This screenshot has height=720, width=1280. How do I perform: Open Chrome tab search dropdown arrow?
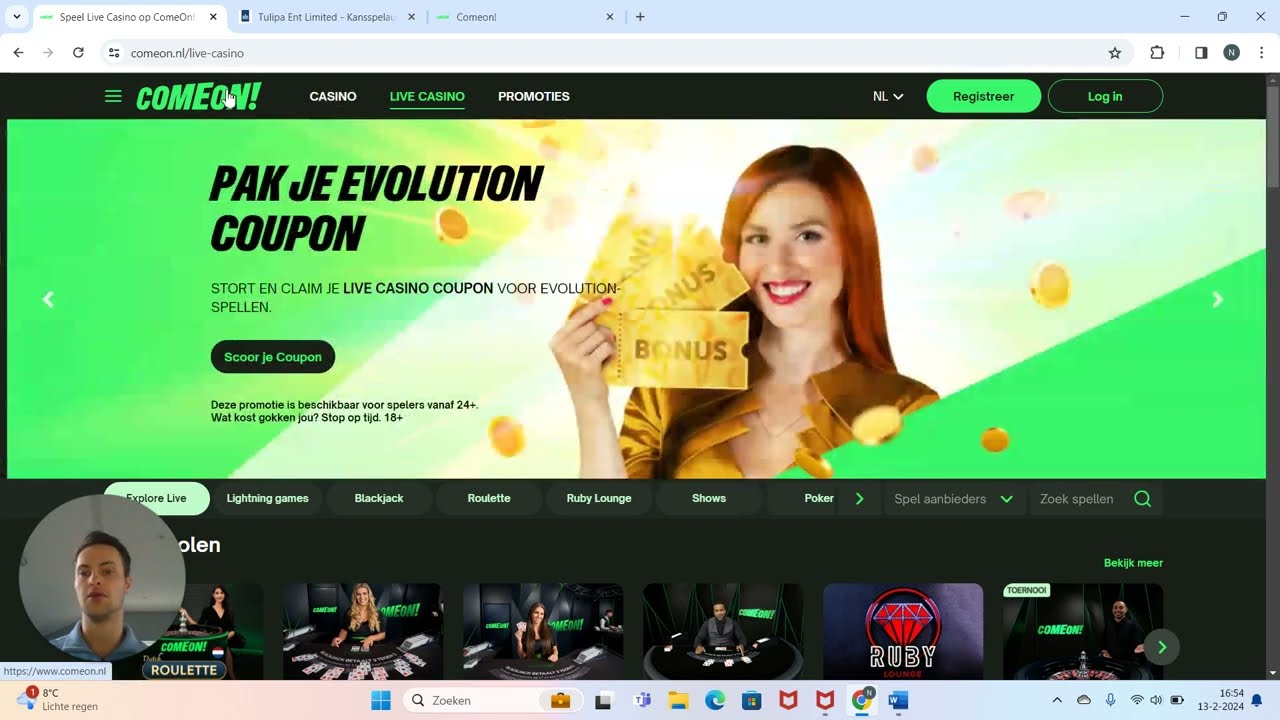(16, 17)
